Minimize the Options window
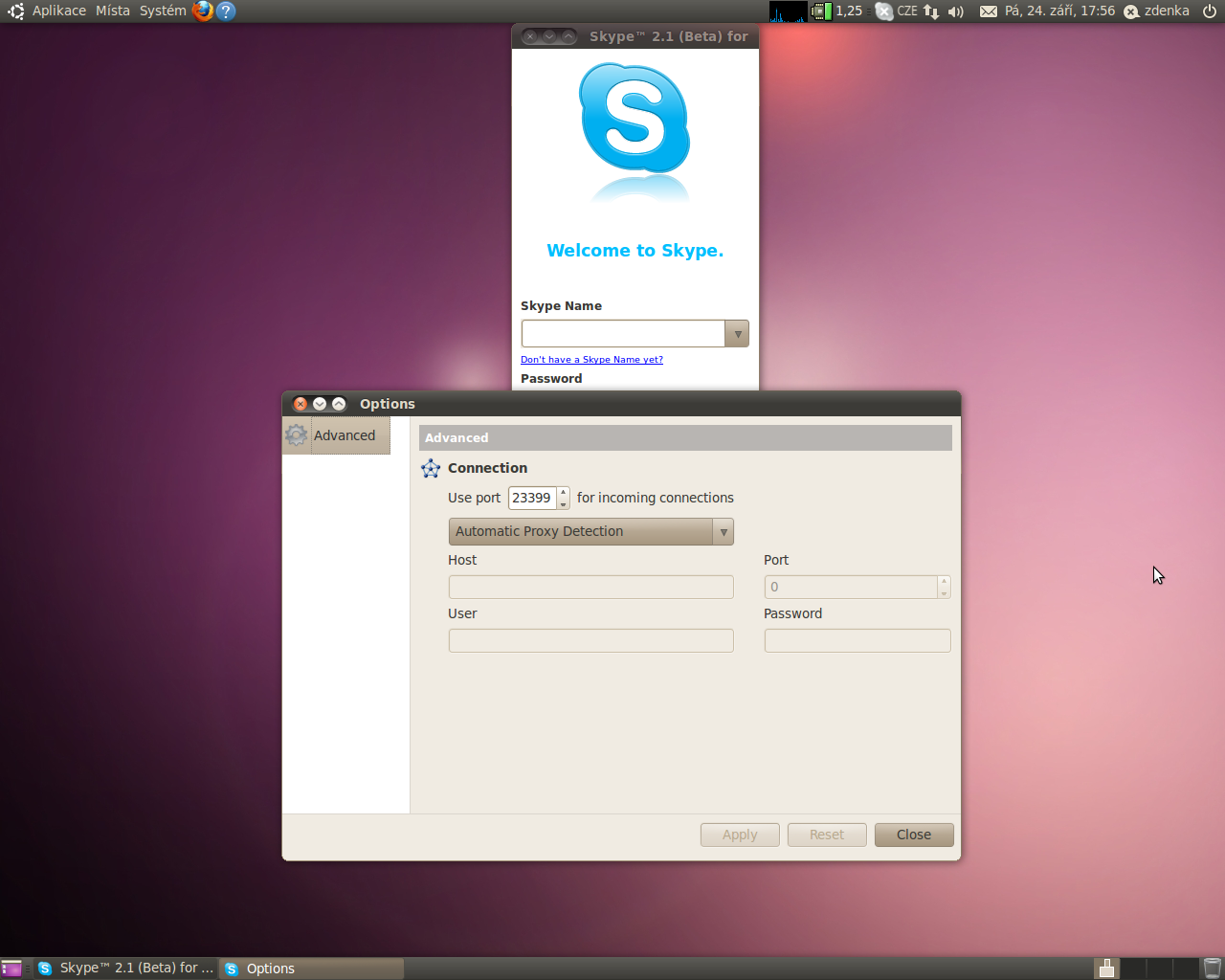Screen dimensions: 1225x980 point(320,404)
